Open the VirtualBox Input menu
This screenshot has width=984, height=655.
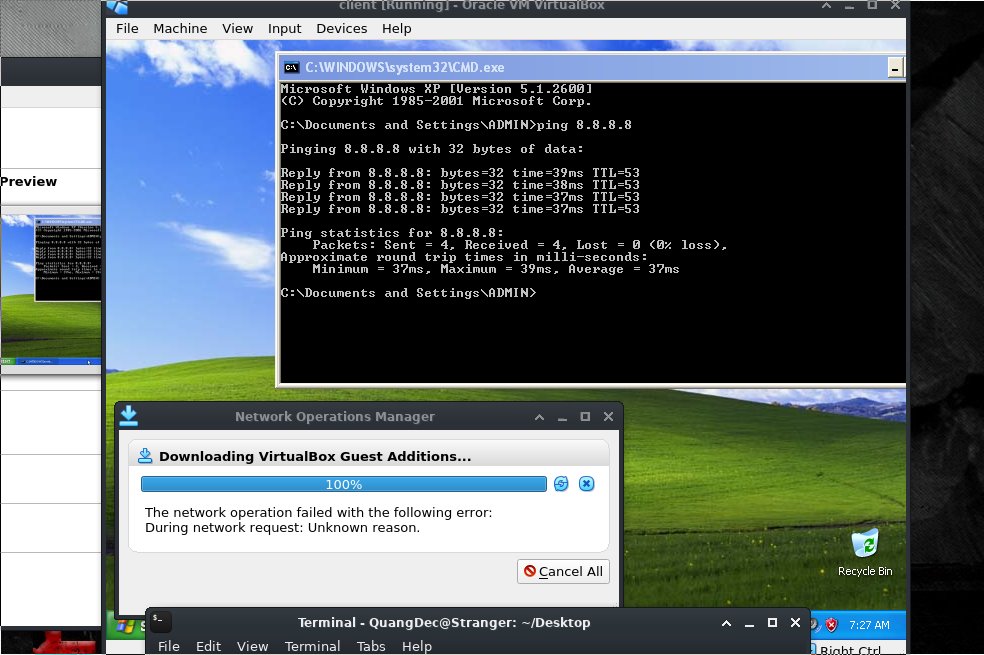[284, 29]
